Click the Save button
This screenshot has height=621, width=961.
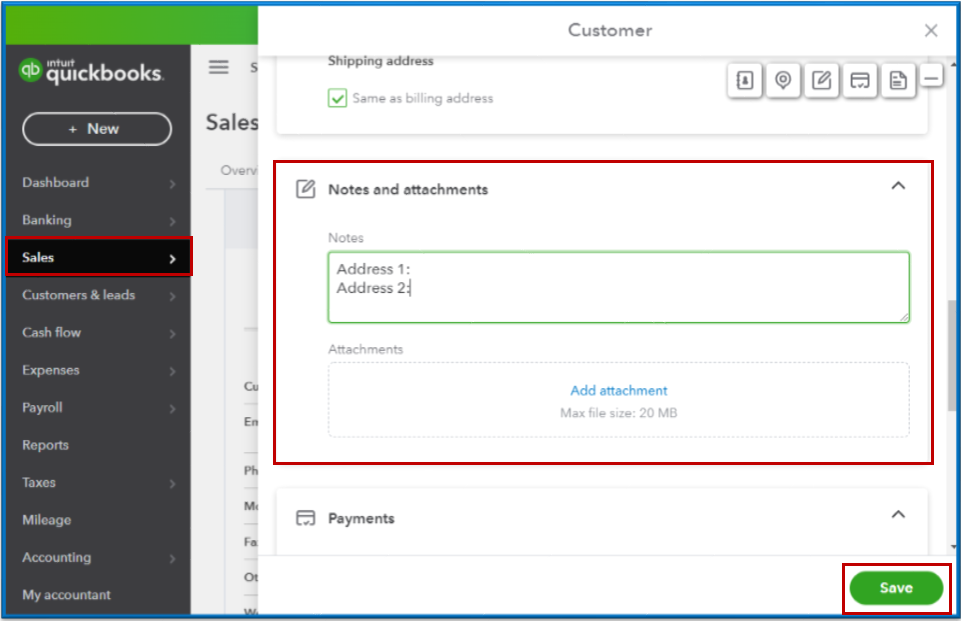tap(895, 588)
